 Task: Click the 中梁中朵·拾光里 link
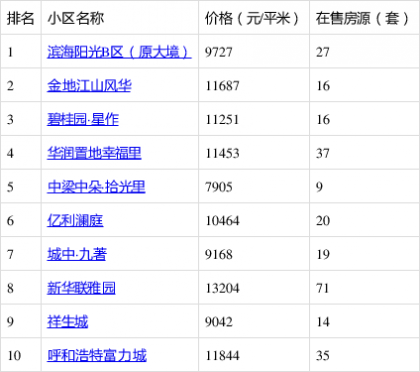point(96,187)
